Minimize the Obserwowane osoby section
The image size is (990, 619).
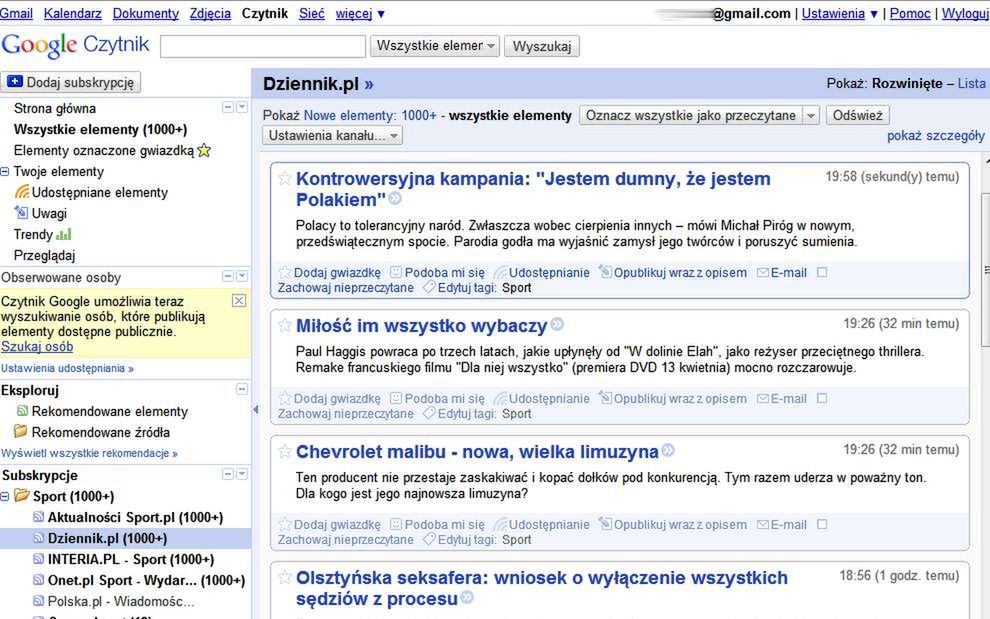(228, 277)
